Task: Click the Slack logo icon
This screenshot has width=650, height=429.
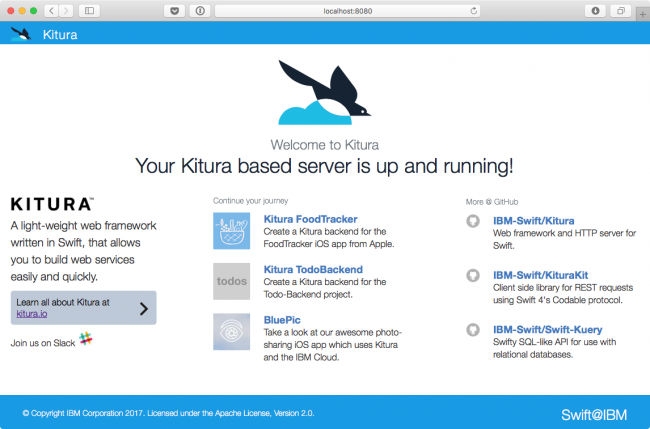Action: click(x=86, y=339)
